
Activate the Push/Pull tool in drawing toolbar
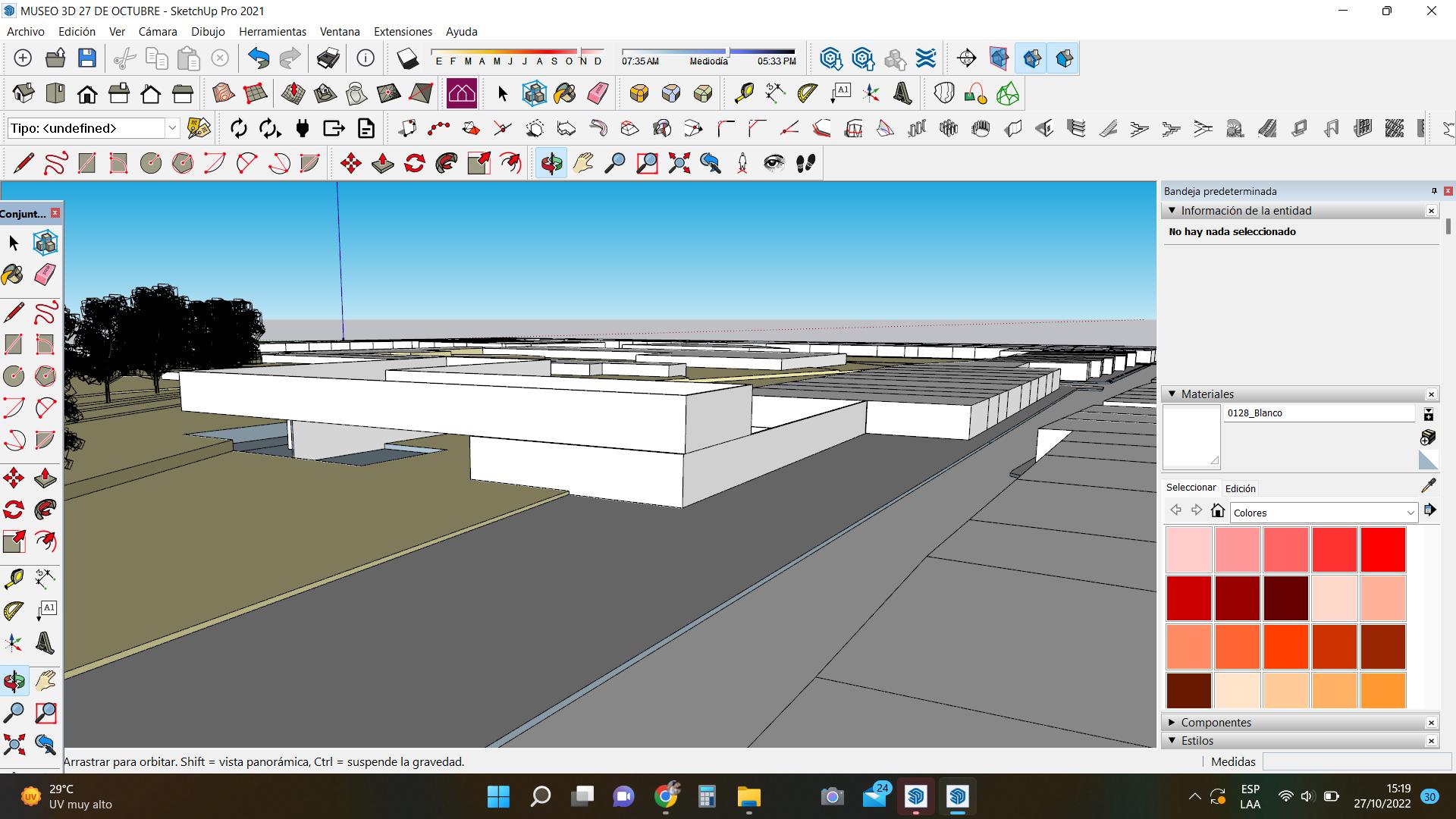pos(383,163)
